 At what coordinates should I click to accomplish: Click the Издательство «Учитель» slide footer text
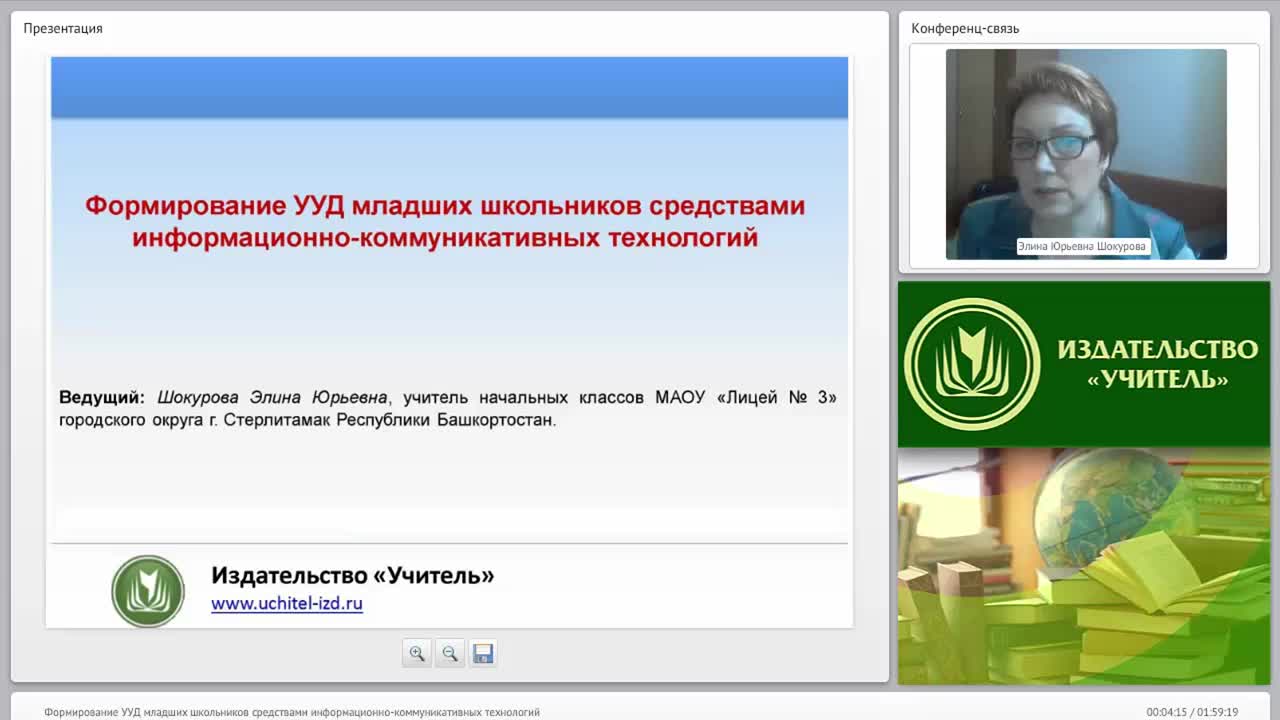click(352, 575)
